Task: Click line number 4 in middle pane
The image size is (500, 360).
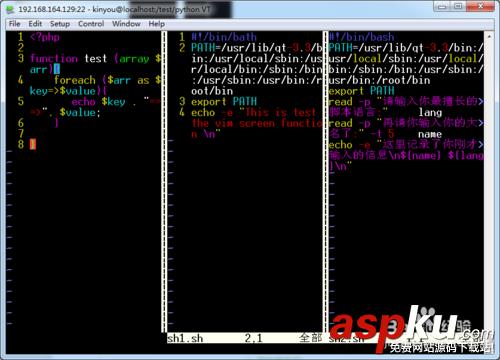Action: 182,113
